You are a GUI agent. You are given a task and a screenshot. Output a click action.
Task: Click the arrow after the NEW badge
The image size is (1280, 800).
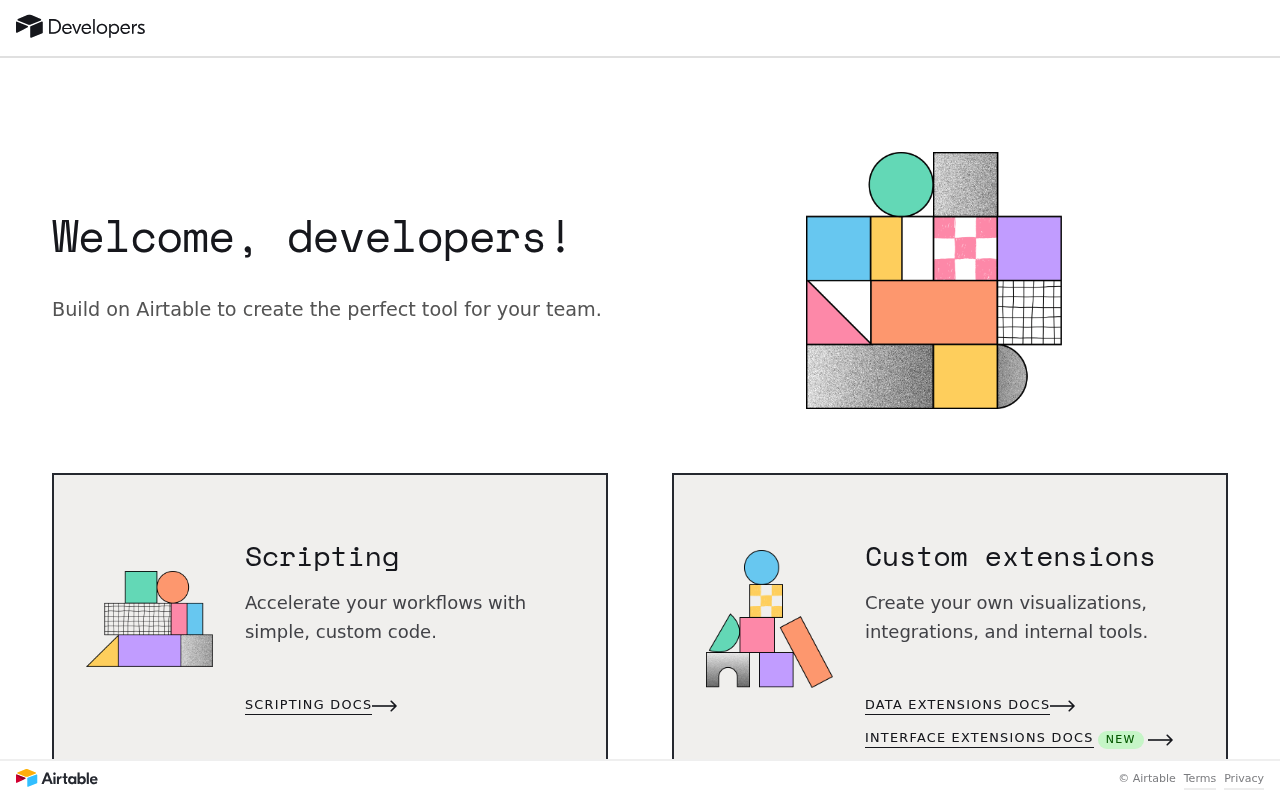click(x=1160, y=740)
